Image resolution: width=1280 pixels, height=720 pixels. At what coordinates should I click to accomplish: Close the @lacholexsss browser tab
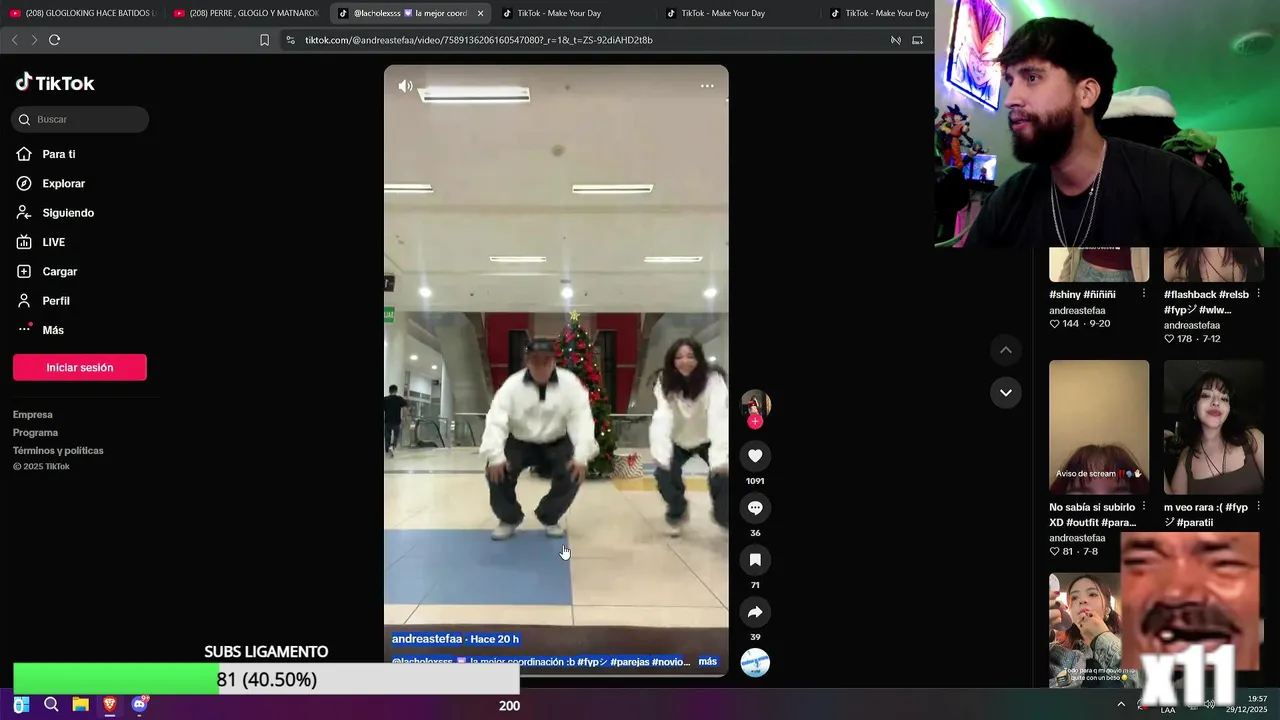click(480, 13)
